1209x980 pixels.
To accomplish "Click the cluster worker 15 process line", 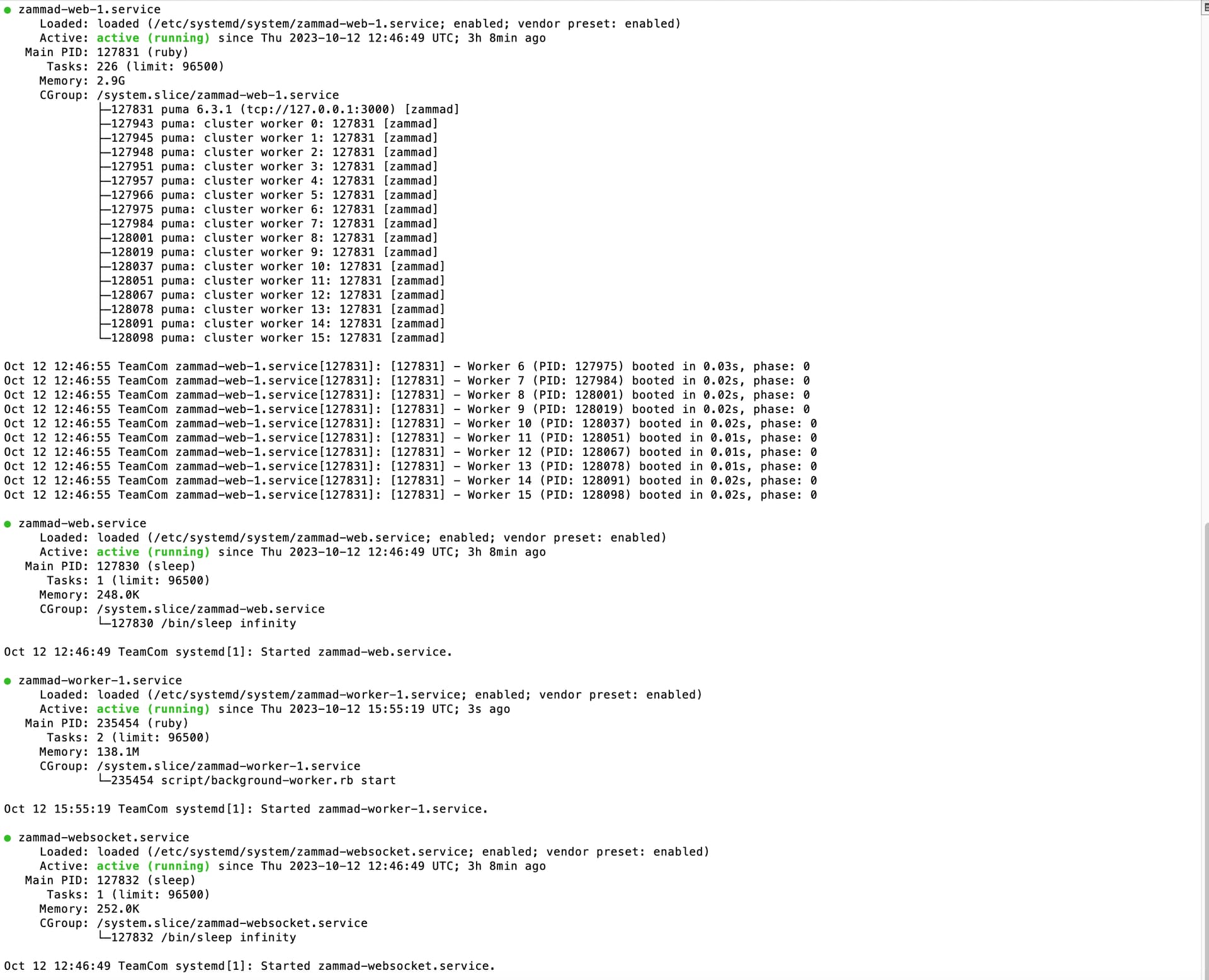I will (x=273, y=338).
